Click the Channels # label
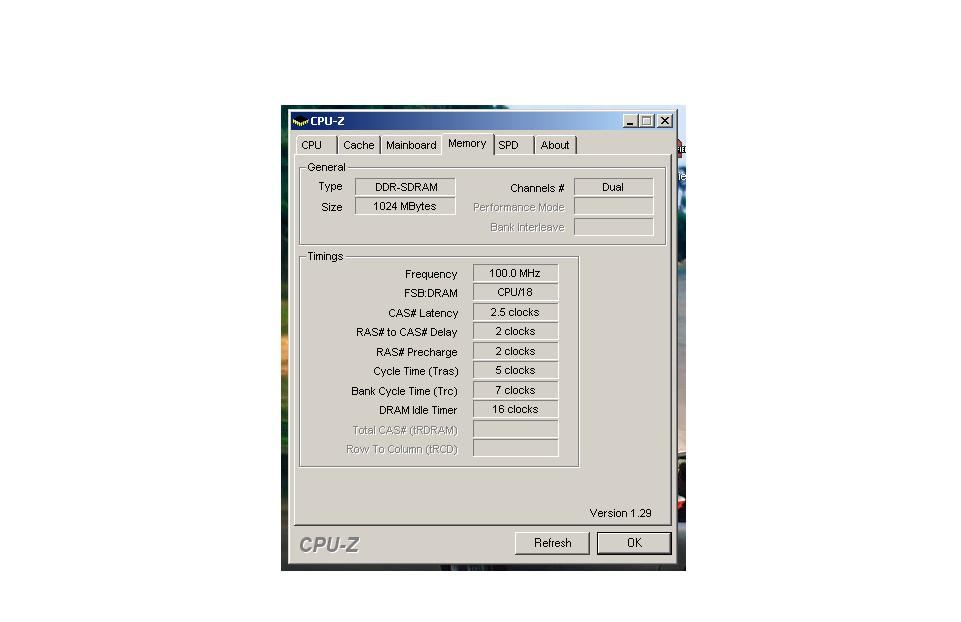Viewport: 961px width, 622px height. (537, 188)
